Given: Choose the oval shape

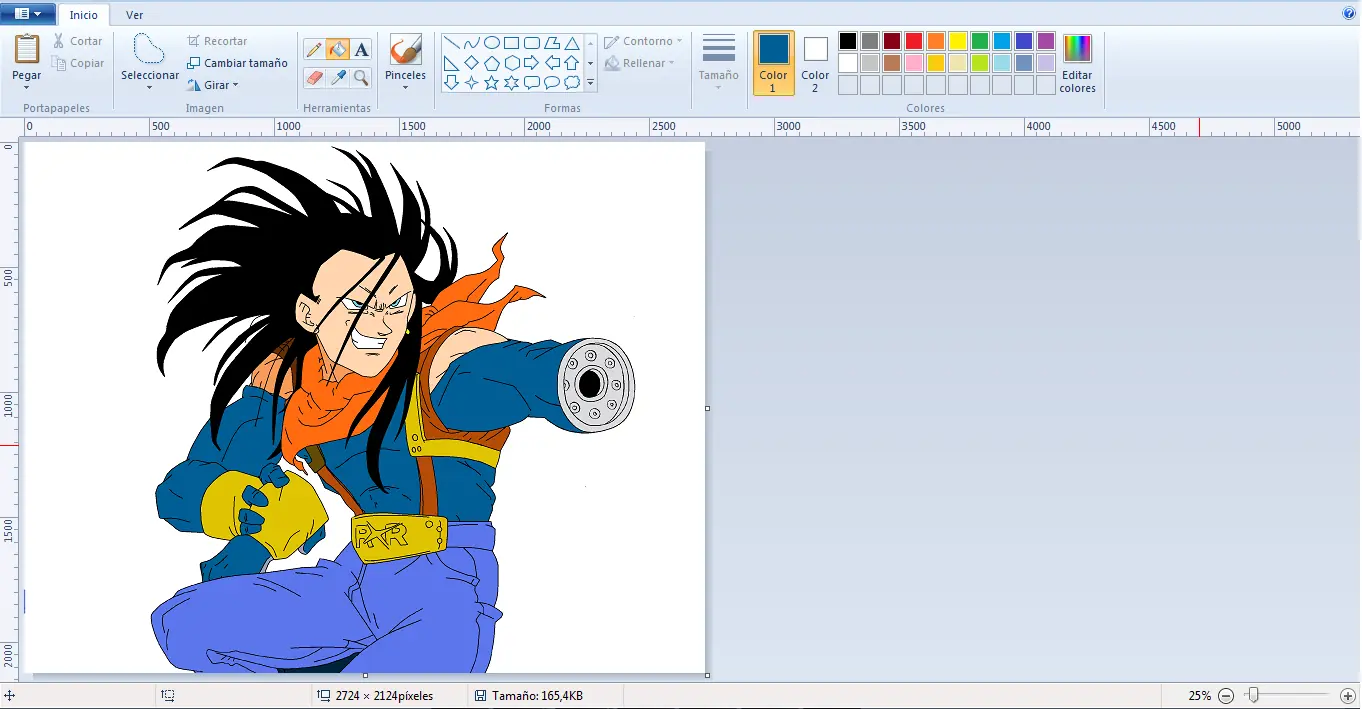Looking at the screenshot, I should coord(492,43).
